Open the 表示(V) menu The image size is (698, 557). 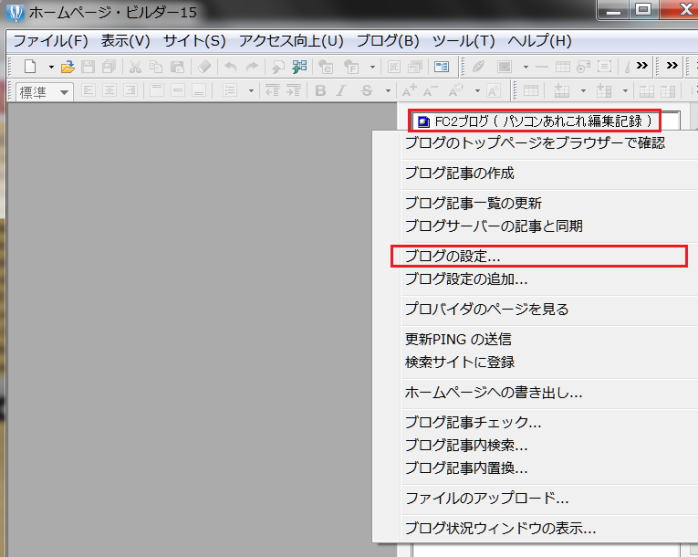coord(126,41)
